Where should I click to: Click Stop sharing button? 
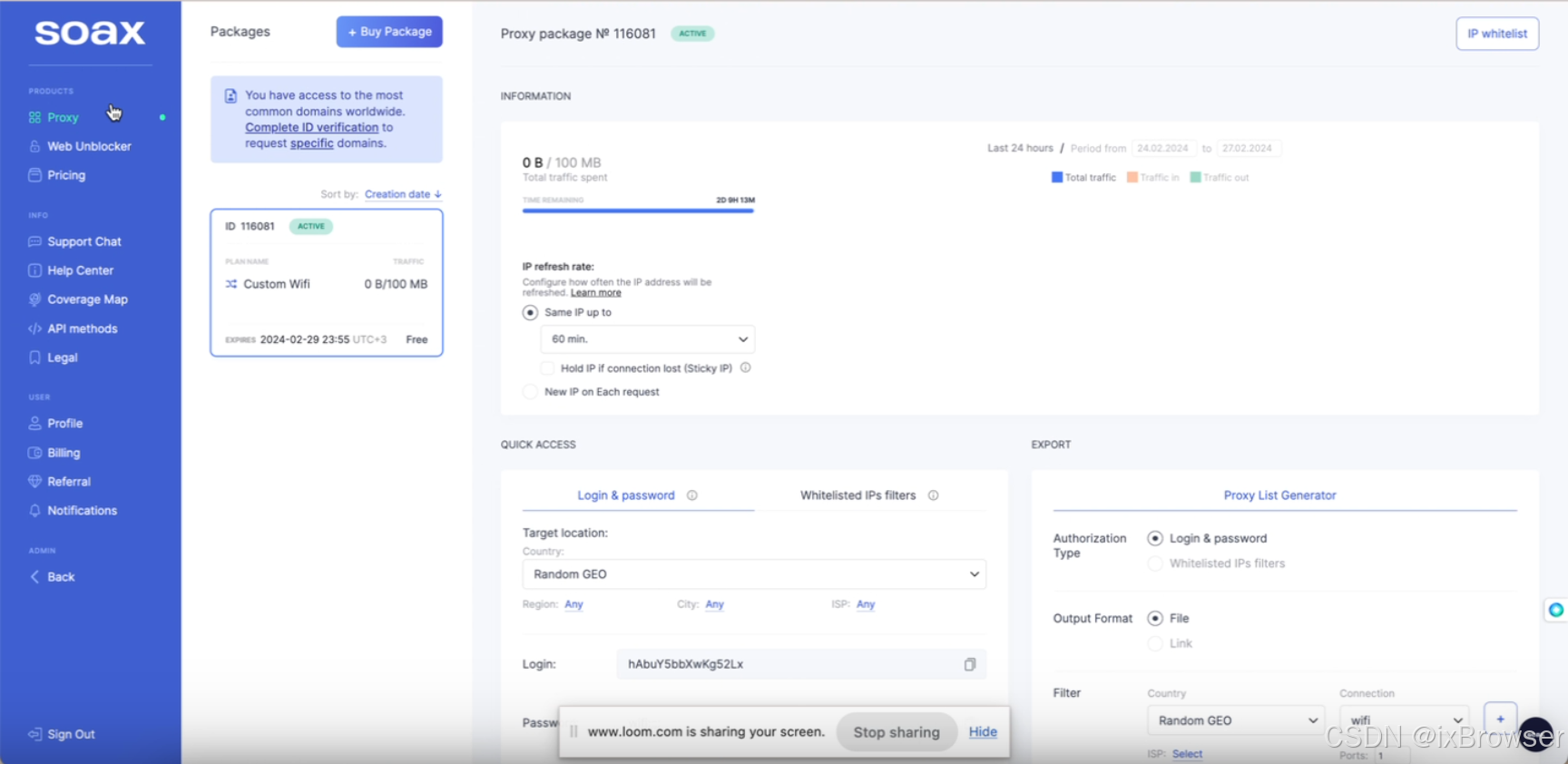coord(897,732)
